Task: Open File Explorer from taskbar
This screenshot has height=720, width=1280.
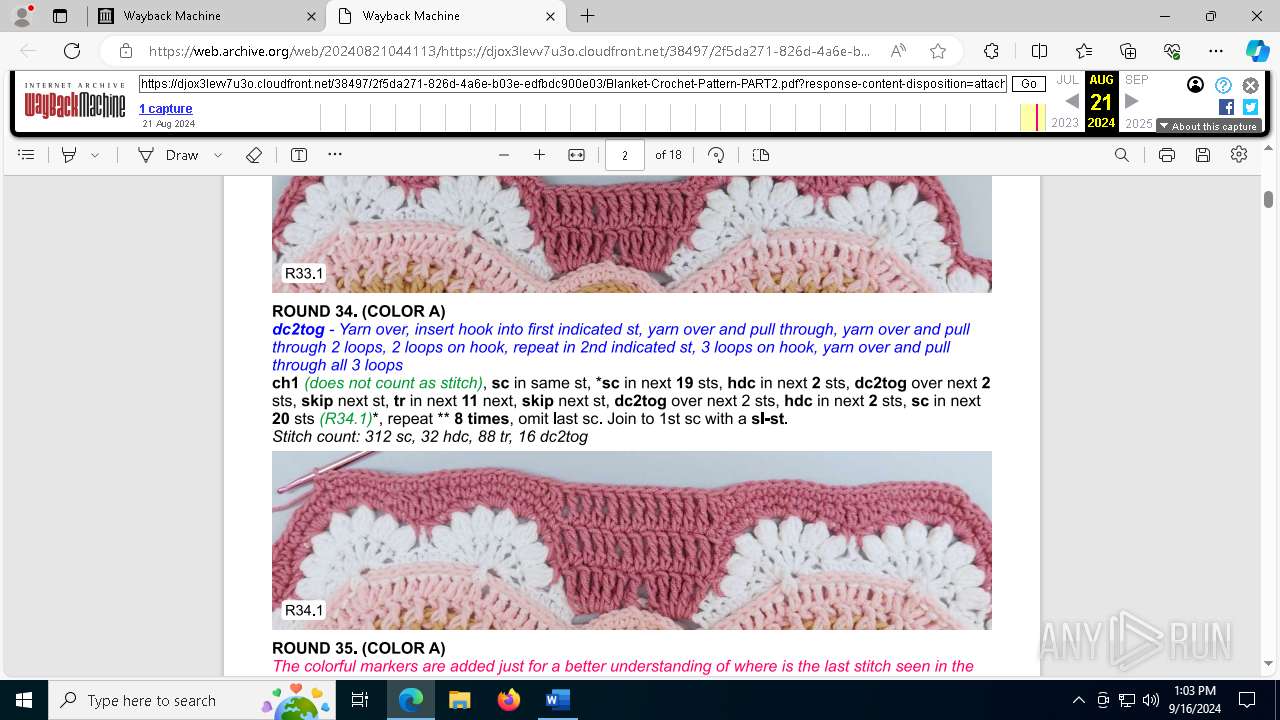Action: (x=459, y=700)
